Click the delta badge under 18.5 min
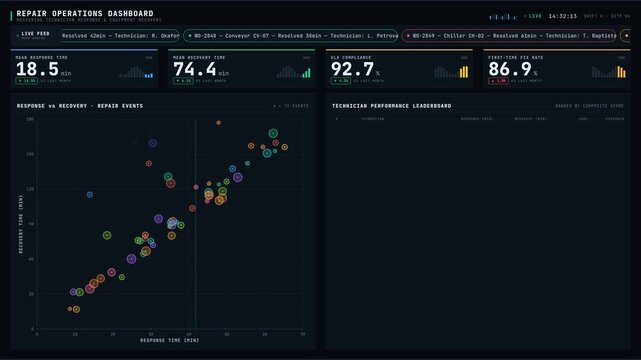This screenshot has height=360, width=641. [x=27, y=81]
